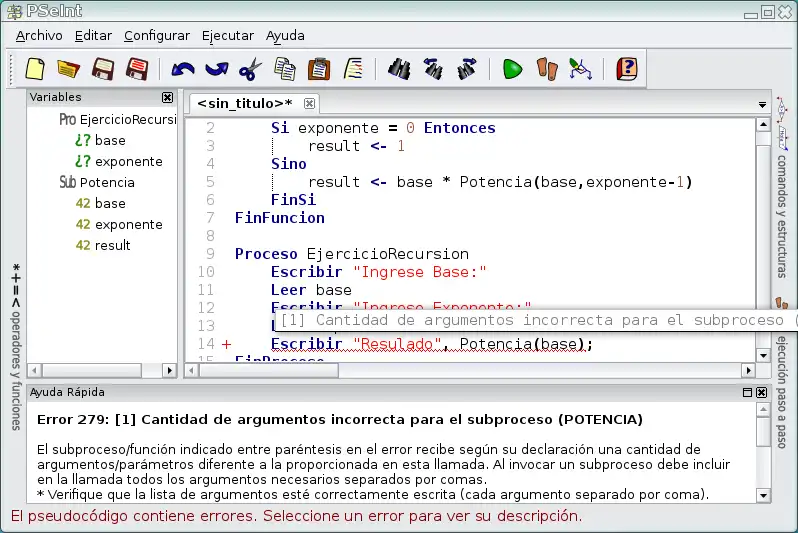Open Find with the binoculars icon
Screen dimensions: 798x533
point(400,69)
